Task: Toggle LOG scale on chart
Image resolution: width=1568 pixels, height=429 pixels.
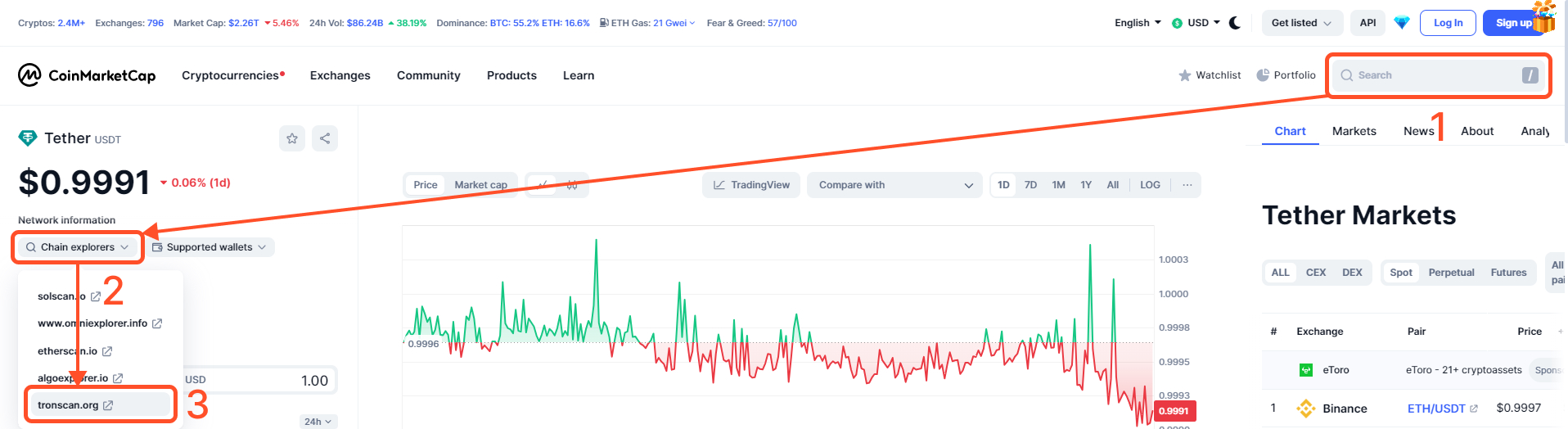Action: tap(1150, 185)
